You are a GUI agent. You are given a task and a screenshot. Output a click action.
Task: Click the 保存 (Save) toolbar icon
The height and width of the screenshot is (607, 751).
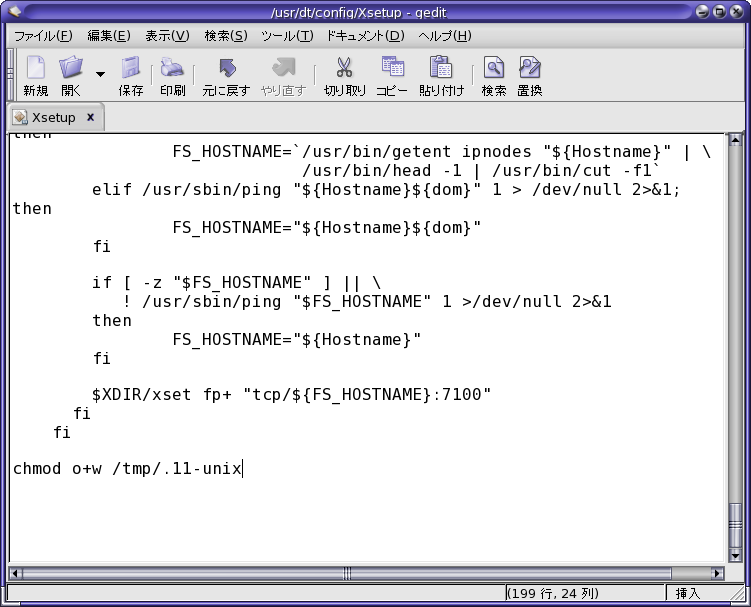130,68
